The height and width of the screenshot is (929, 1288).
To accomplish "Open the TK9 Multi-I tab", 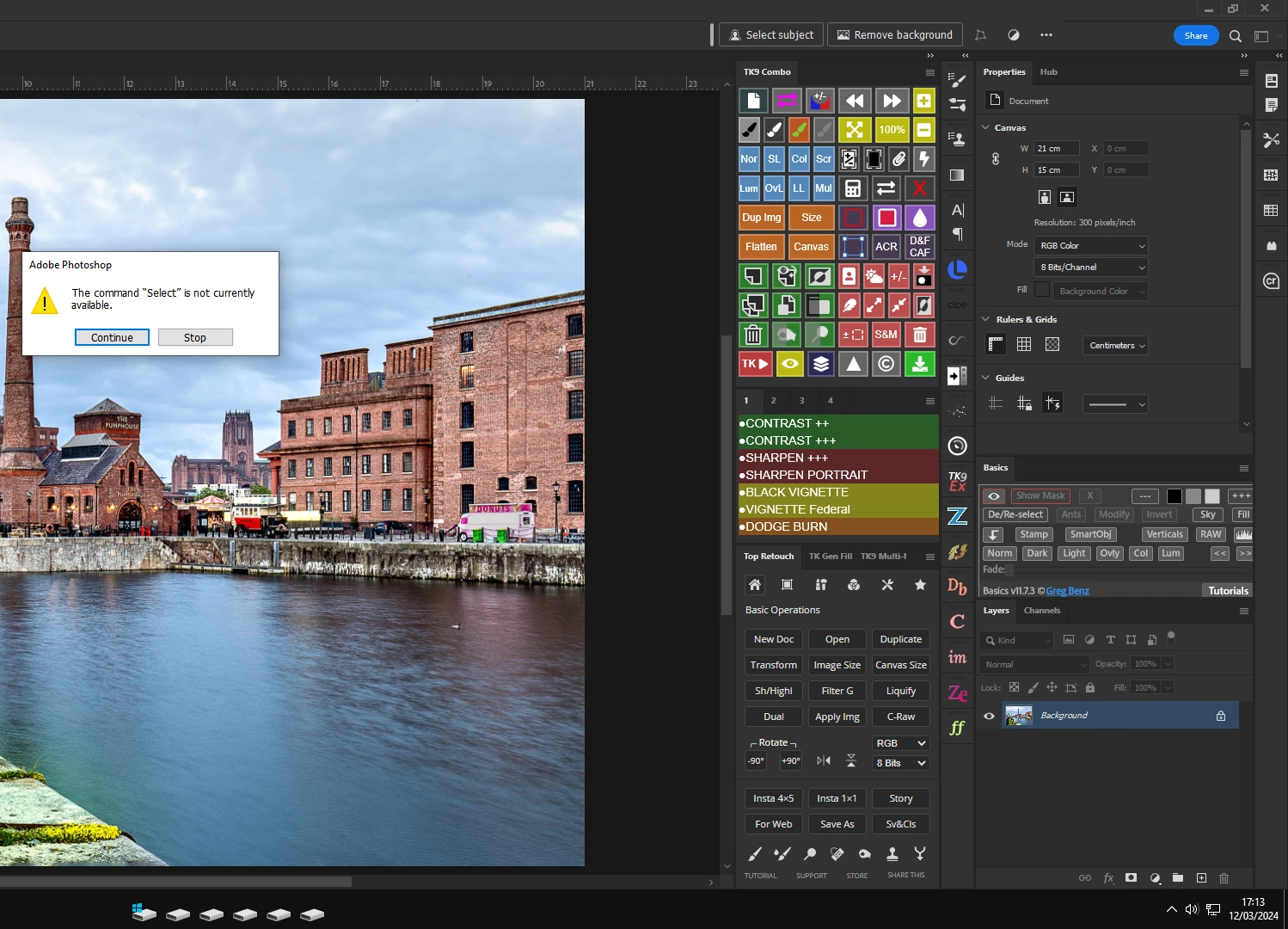I will pyautogui.click(x=883, y=557).
